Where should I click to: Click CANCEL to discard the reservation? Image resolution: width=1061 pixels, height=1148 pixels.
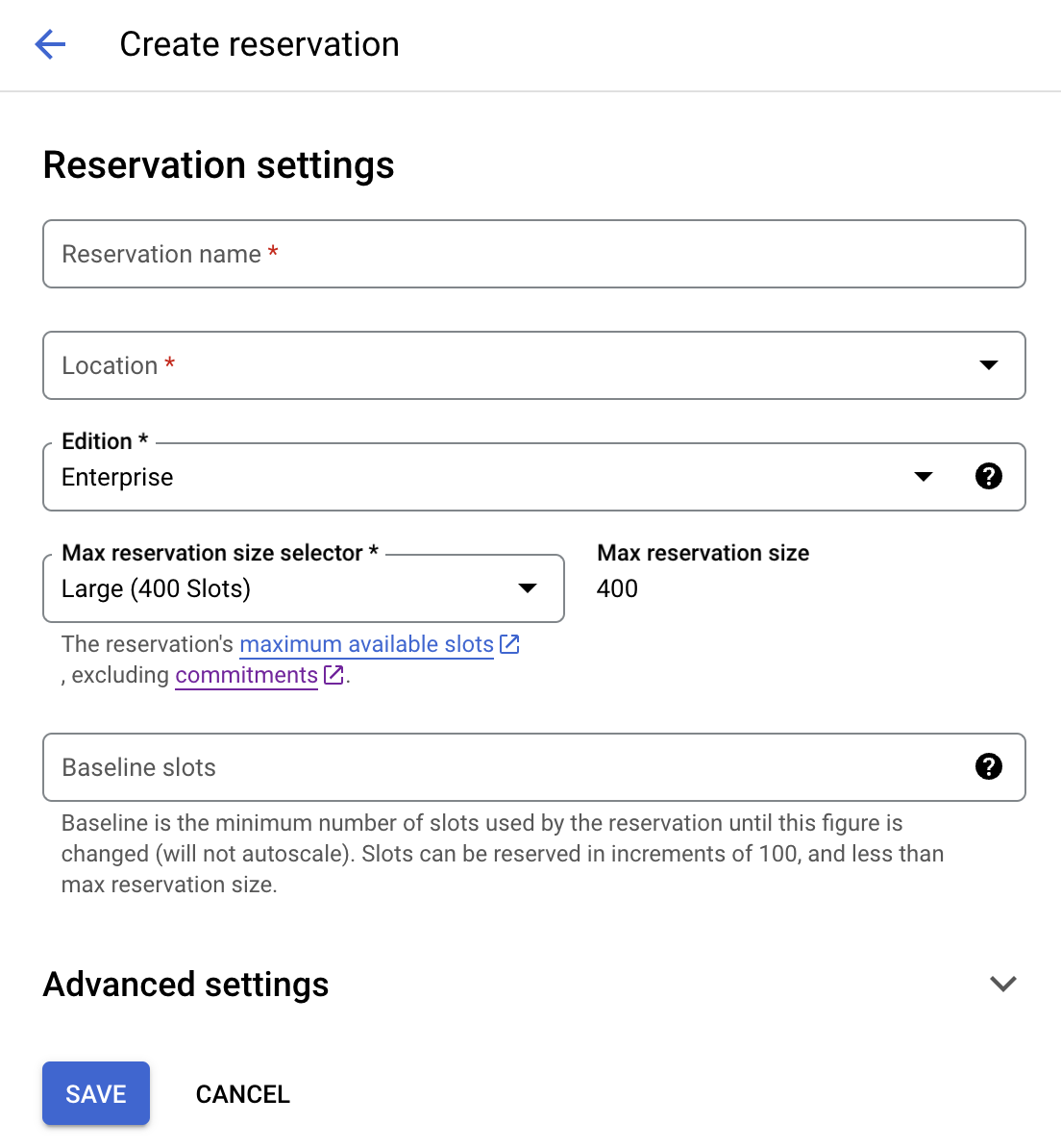pos(242,1093)
